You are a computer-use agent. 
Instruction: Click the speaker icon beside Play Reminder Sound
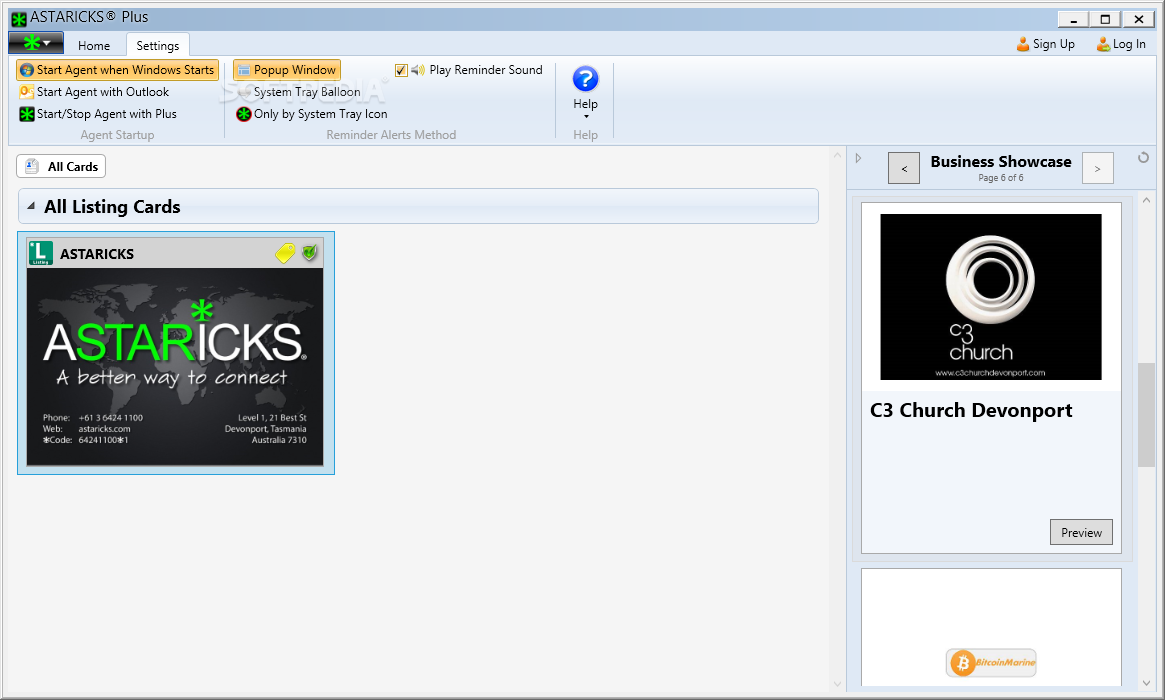pyautogui.click(x=418, y=70)
